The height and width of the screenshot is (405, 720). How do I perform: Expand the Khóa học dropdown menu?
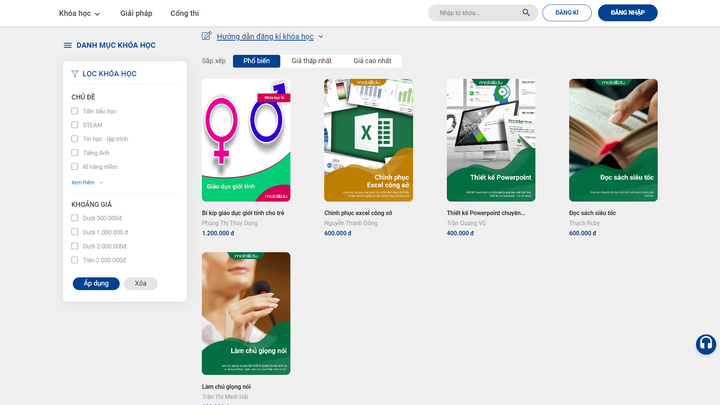(x=79, y=13)
